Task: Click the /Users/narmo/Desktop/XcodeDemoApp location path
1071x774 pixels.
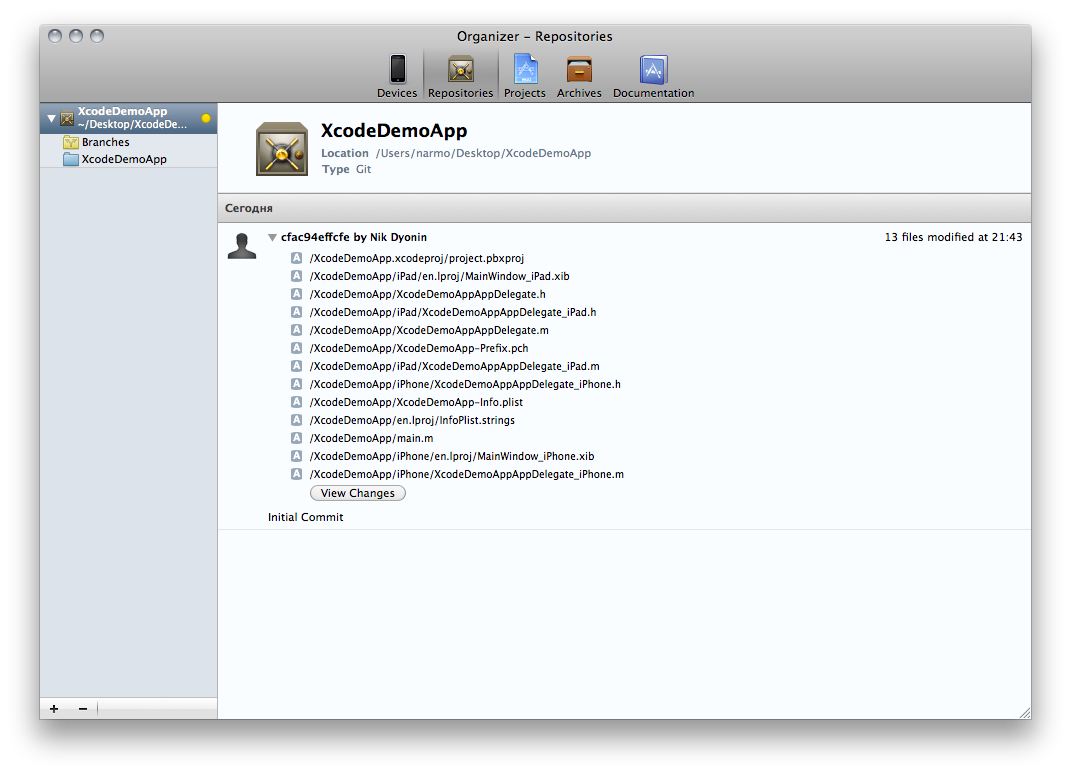Action: click(484, 153)
